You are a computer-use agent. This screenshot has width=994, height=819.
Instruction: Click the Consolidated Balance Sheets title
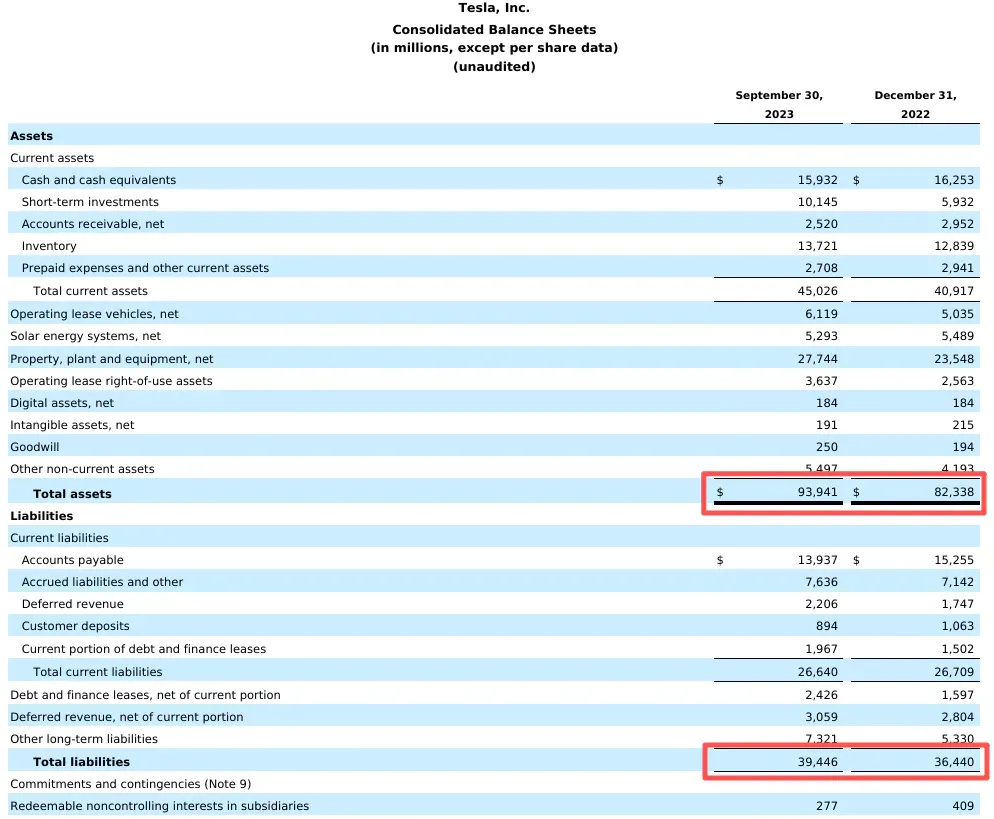coord(494,30)
